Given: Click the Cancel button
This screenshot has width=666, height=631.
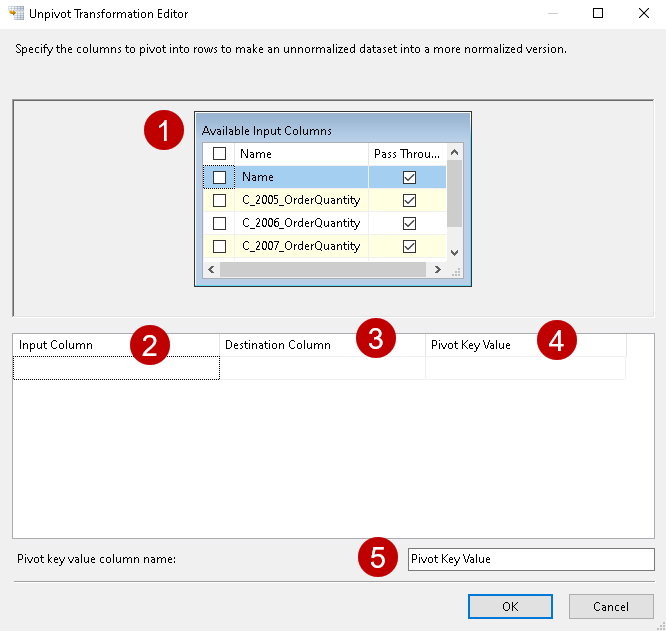Looking at the screenshot, I should 611,606.
